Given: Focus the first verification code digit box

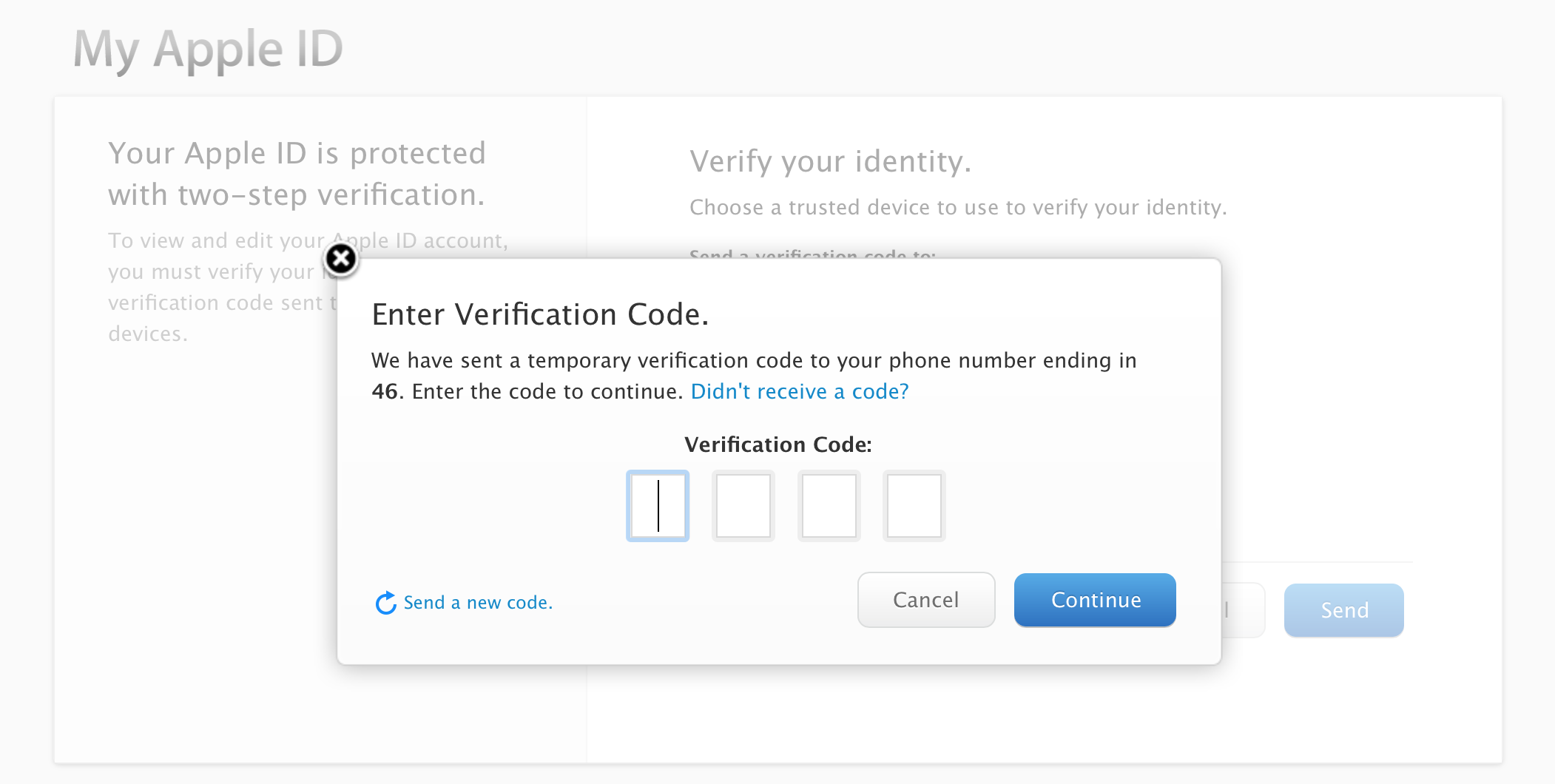Looking at the screenshot, I should click(658, 506).
